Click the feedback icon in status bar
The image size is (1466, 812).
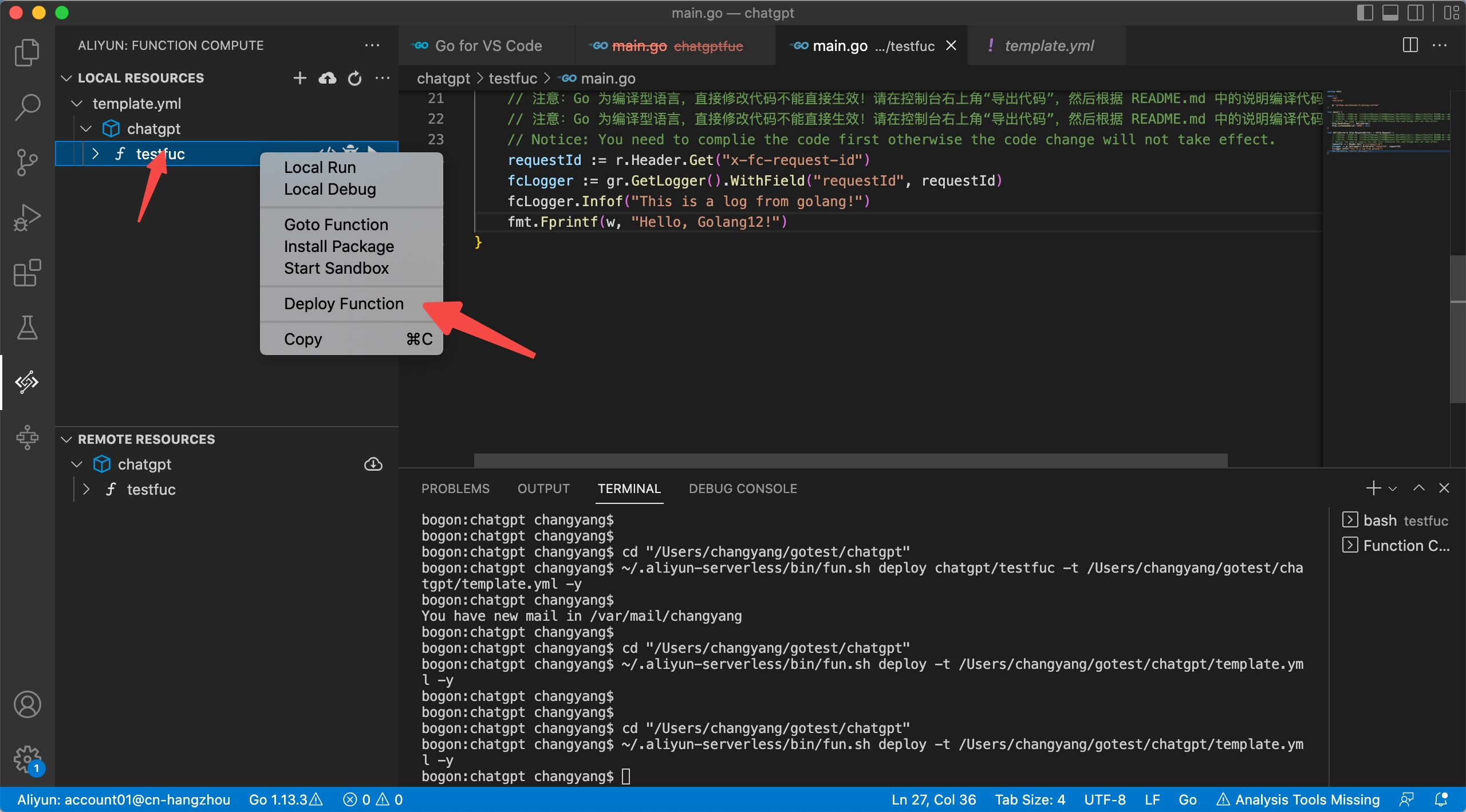point(1407,799)
